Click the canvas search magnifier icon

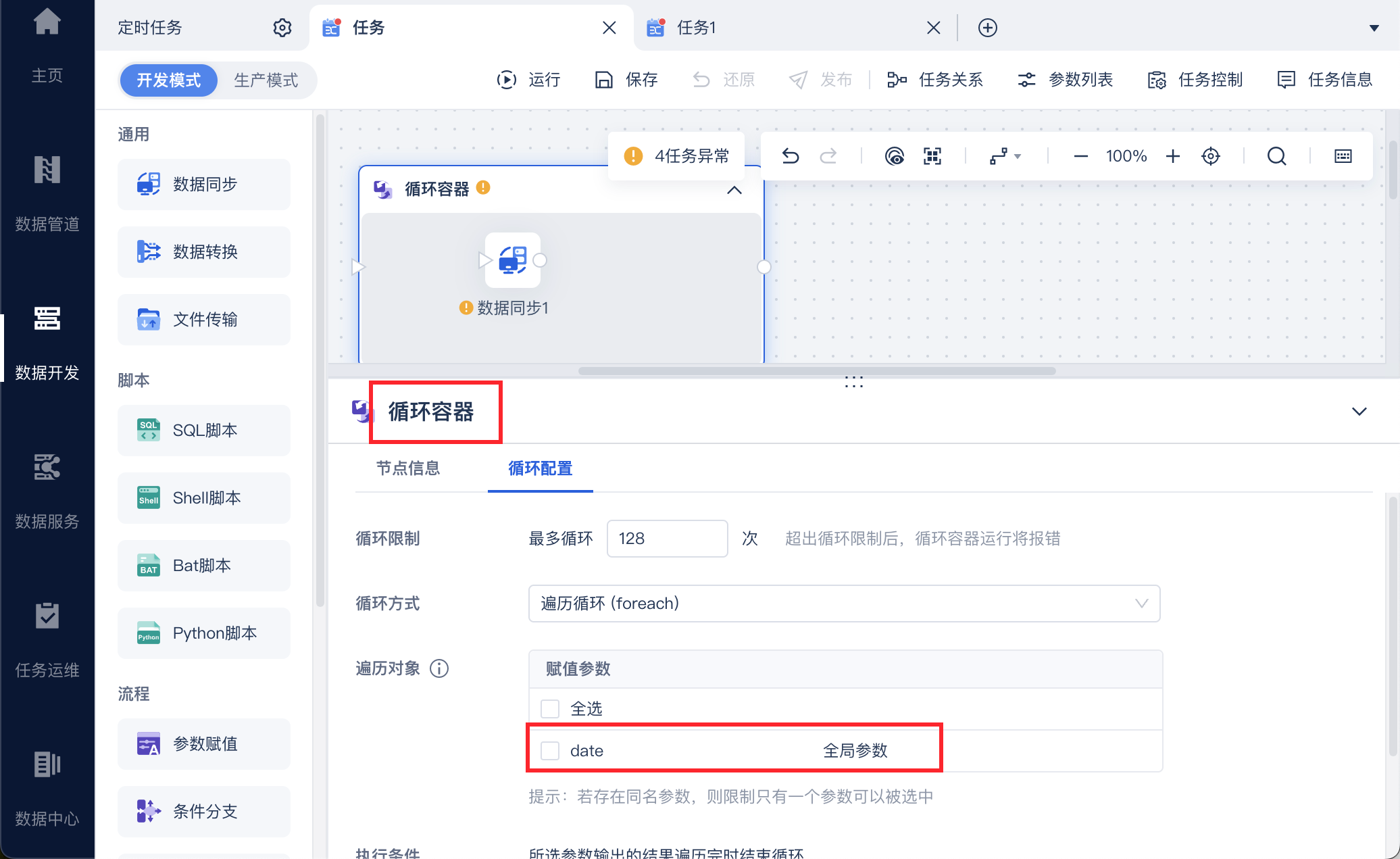1276,156
